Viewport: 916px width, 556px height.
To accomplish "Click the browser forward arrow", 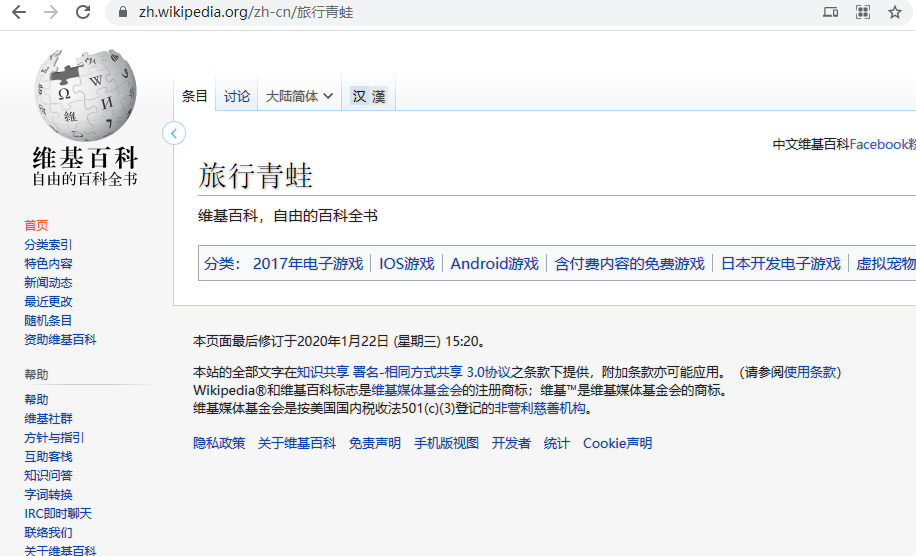I will 51,12.
